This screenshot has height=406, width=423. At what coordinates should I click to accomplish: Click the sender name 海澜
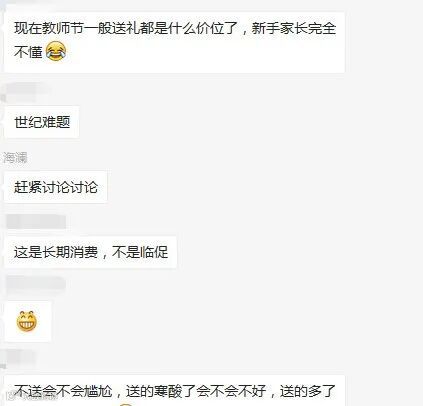click(15, 157)
